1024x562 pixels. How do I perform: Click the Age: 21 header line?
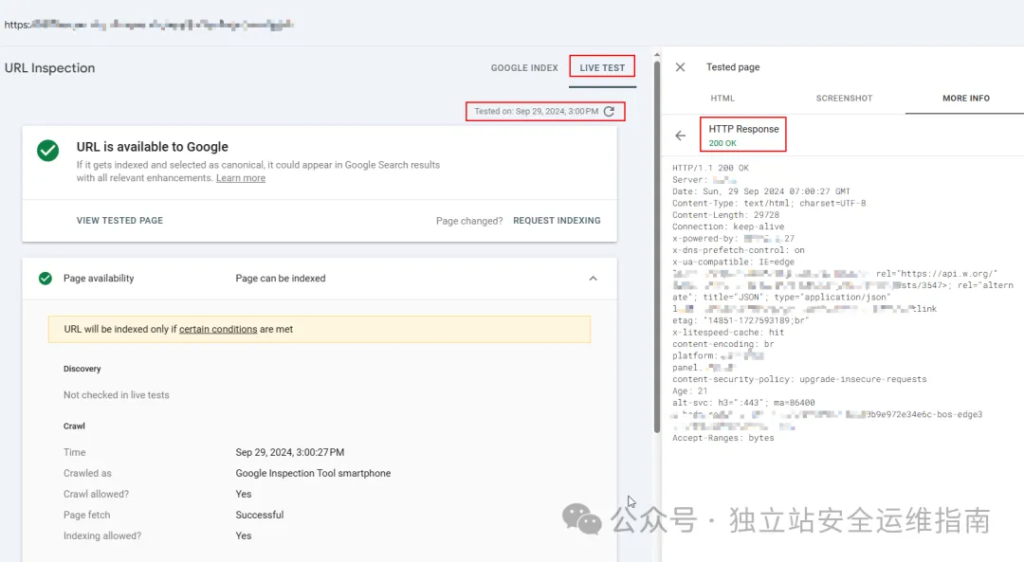point(690,391)
